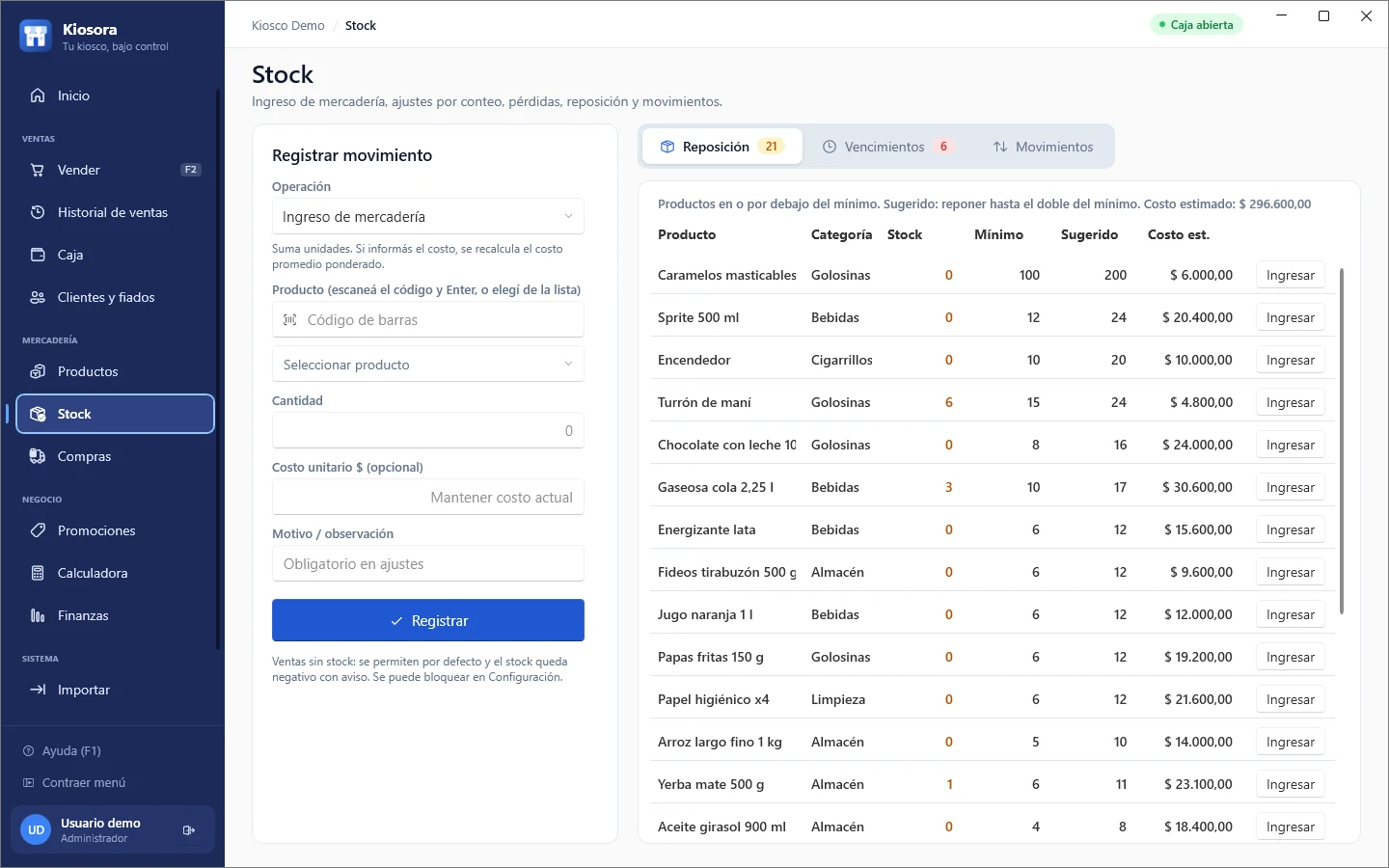Viewport: 1389px width, 868px height.
Task: Select Stock in the sidebar menu
Action: pyautogui.click(x=116, y=414)
